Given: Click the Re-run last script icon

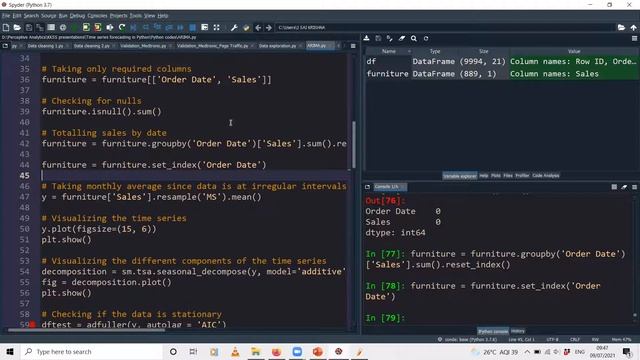Looking at the screenshot, I should click(122, 27).
